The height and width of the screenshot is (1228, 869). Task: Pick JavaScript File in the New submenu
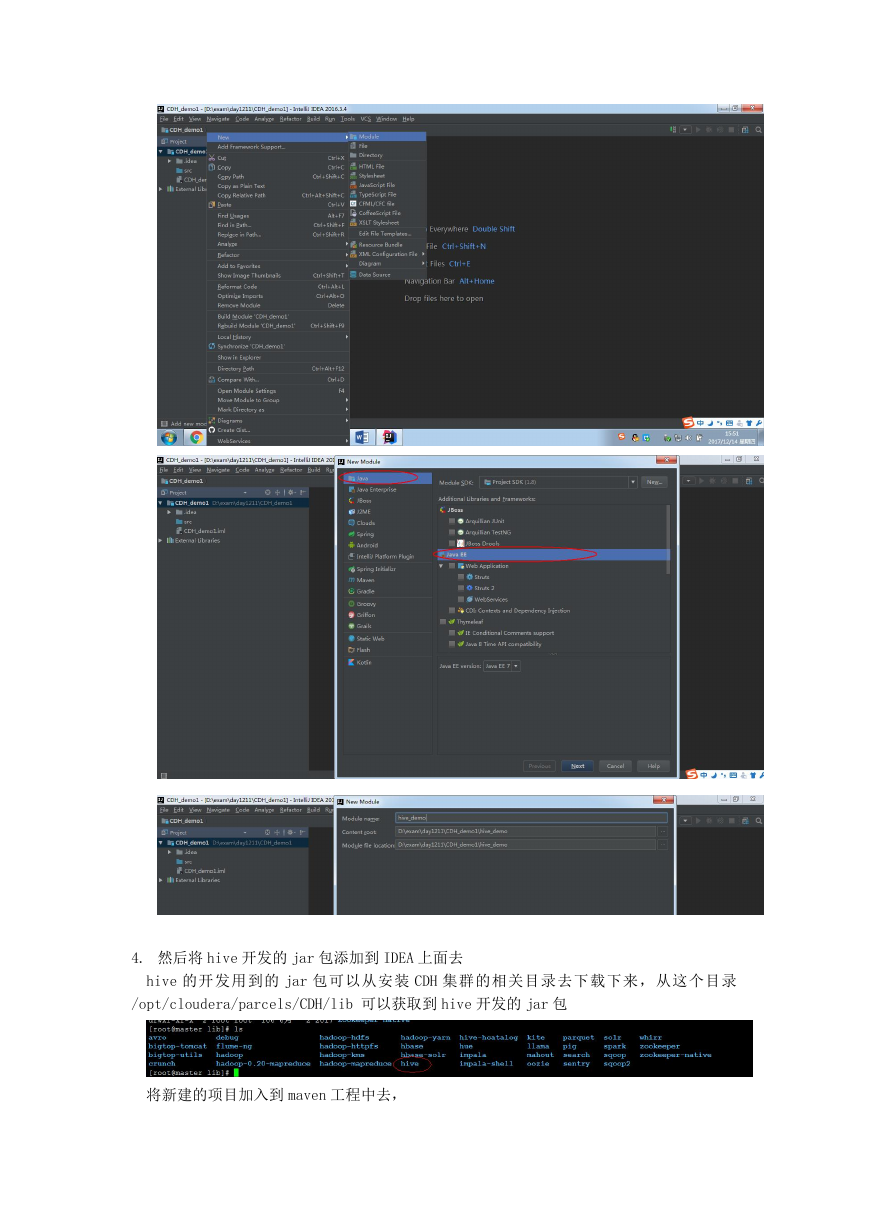point(387,185)
